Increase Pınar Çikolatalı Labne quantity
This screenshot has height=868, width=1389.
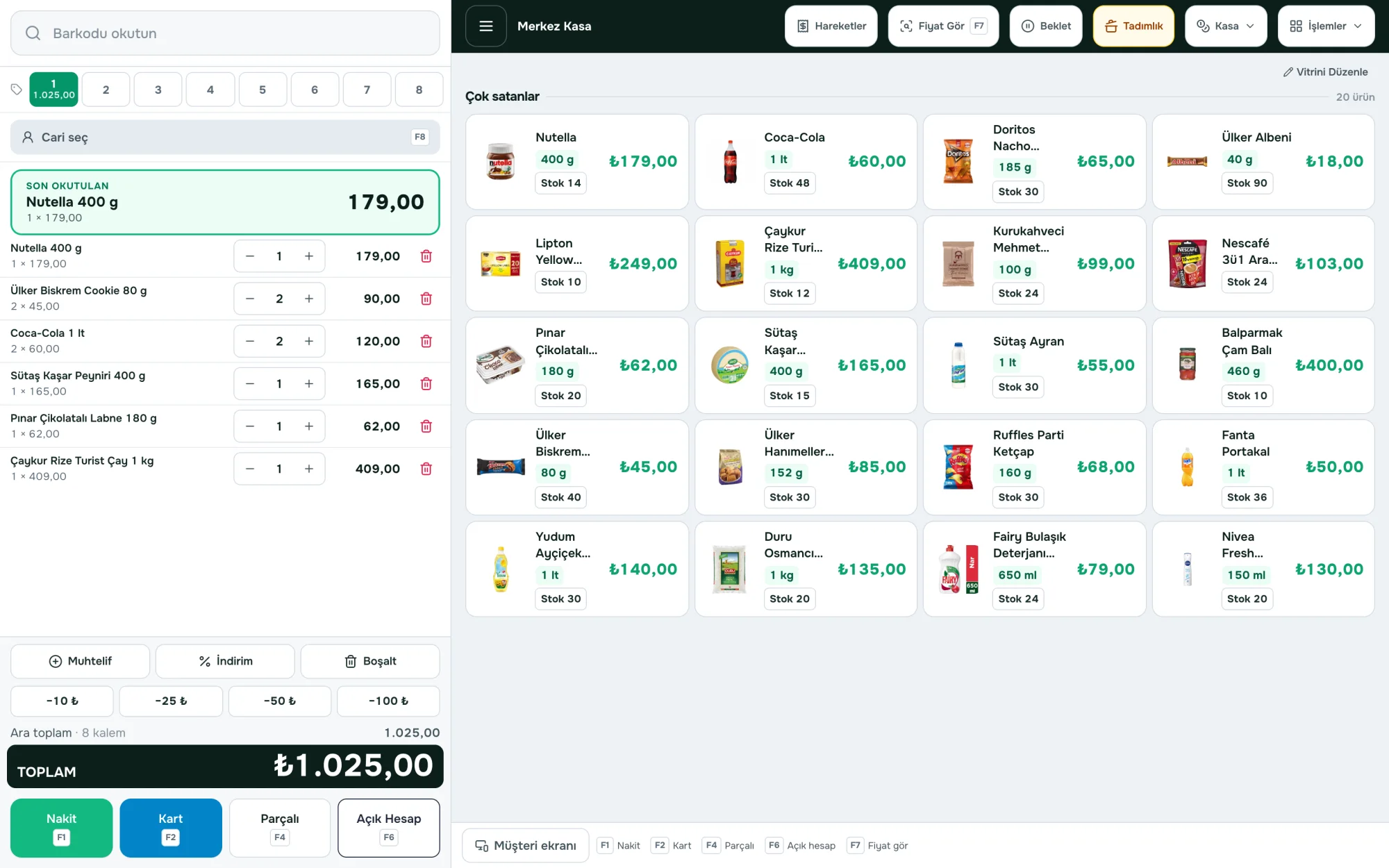pos(309,426)
